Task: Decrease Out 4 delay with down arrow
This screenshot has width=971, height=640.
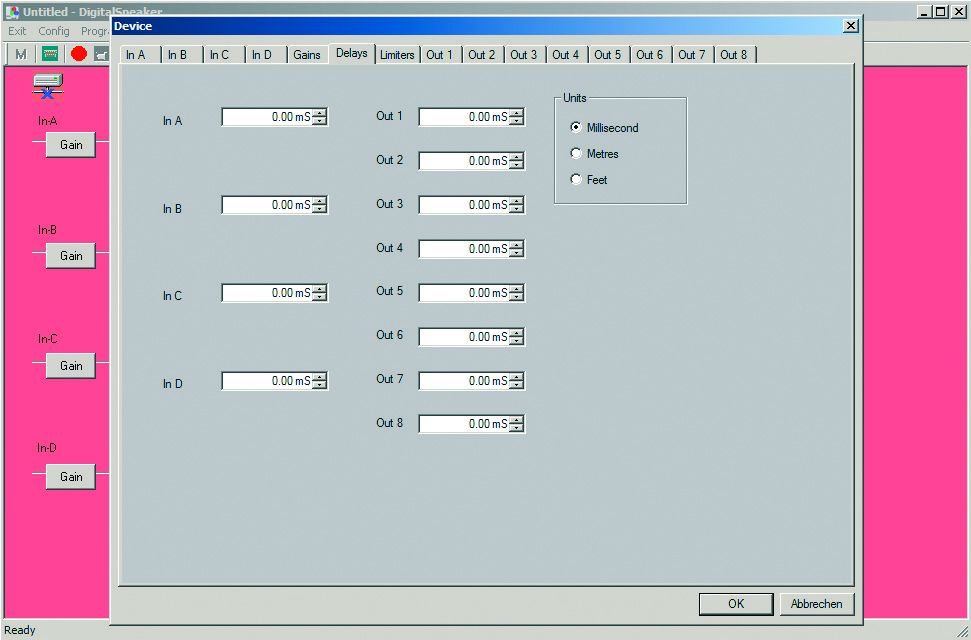Action: [516, 253]
